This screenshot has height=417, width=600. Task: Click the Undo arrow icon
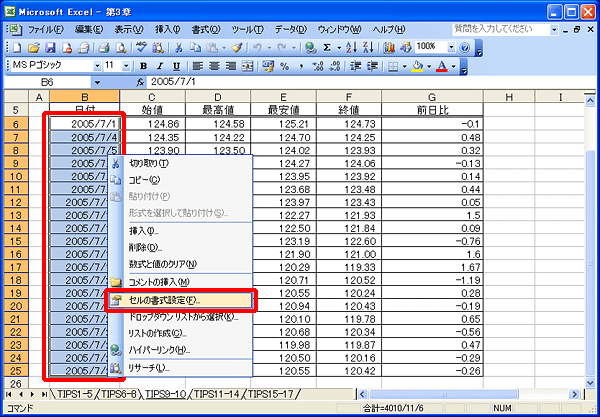click(257, 47)
